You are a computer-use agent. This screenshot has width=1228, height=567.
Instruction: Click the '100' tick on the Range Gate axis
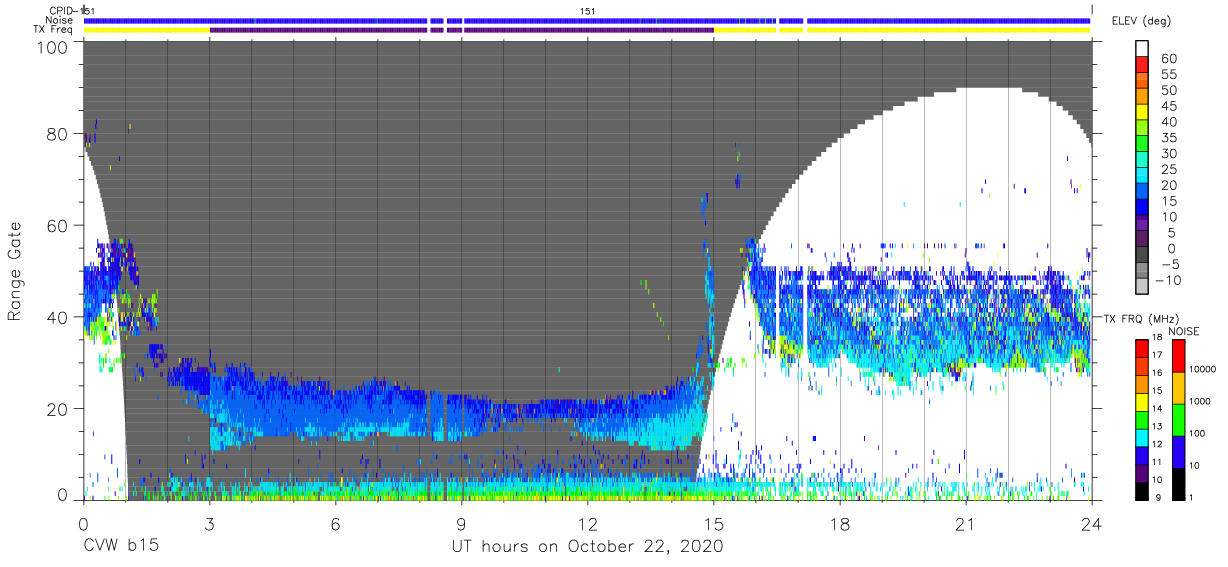[x=54, y=46]
